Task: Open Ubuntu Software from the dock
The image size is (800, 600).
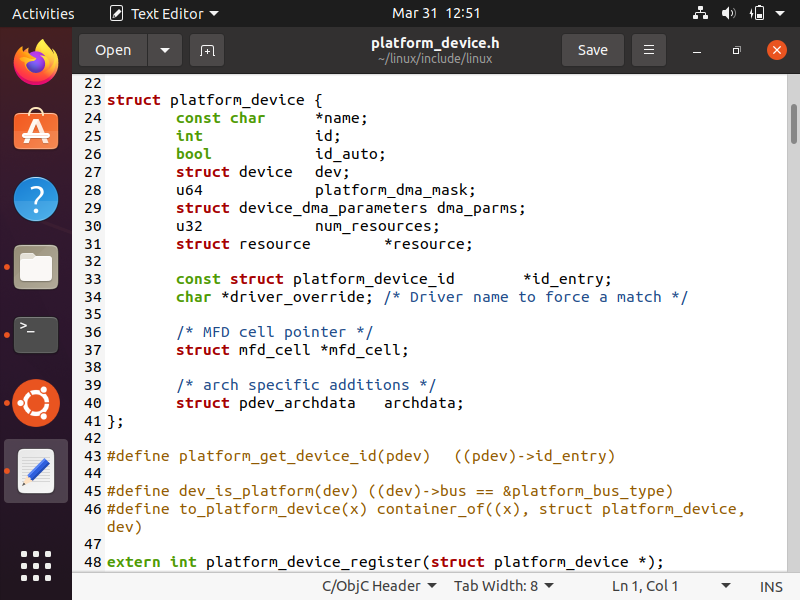Action: 35,131
